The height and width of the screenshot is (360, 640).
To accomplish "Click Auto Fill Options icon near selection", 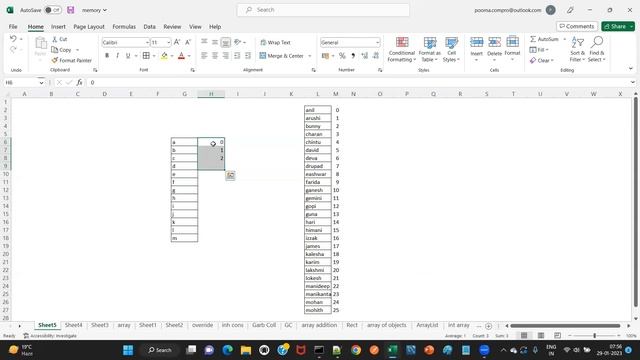I will 230,176.
